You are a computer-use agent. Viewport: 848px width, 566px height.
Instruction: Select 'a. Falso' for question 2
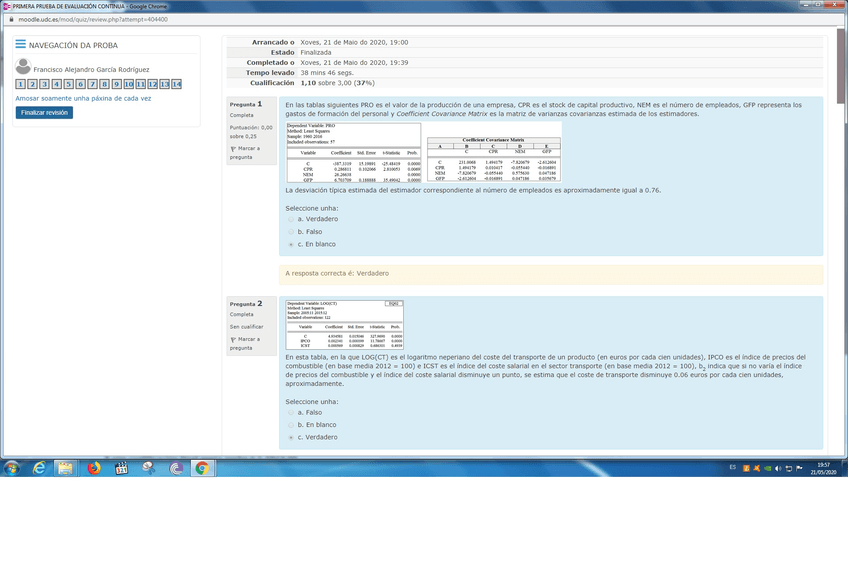click(291, 411)
